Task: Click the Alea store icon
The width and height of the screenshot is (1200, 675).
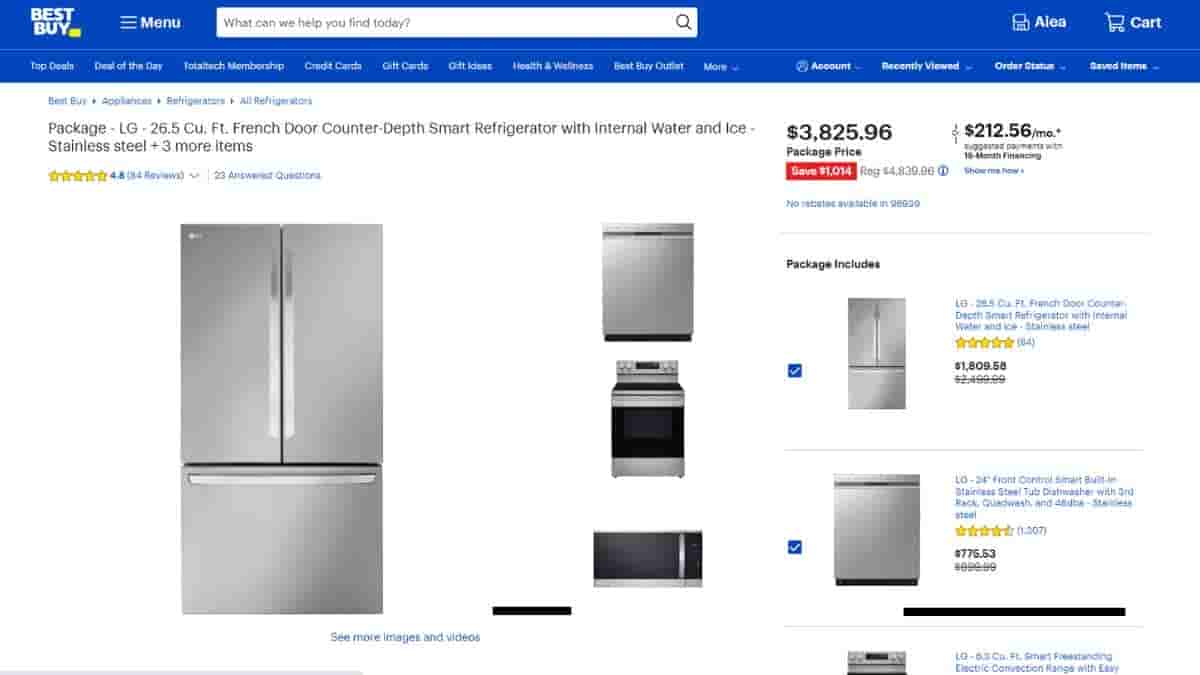Action: pos(1020,22)
